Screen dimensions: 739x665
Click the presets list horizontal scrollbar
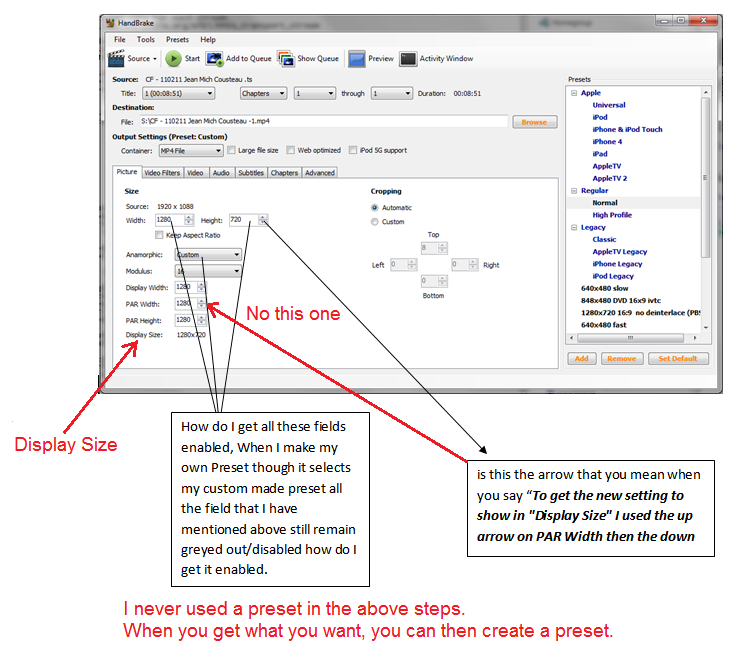[x=633, y=338]
